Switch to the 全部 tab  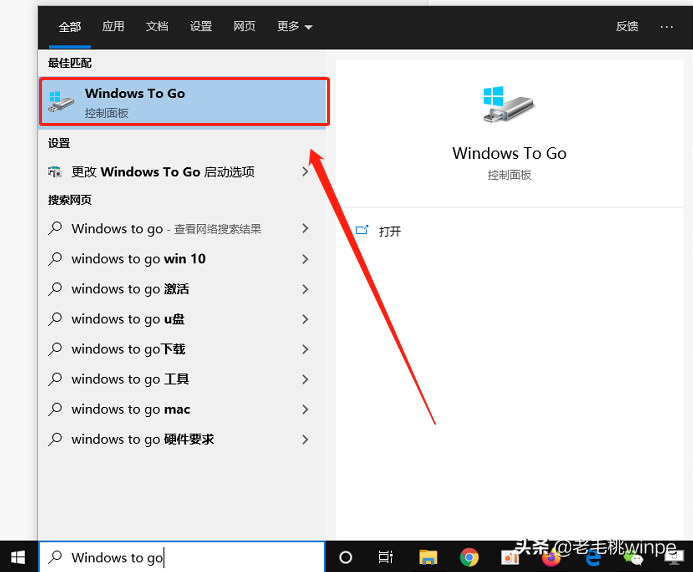click(x=70, y=27)
